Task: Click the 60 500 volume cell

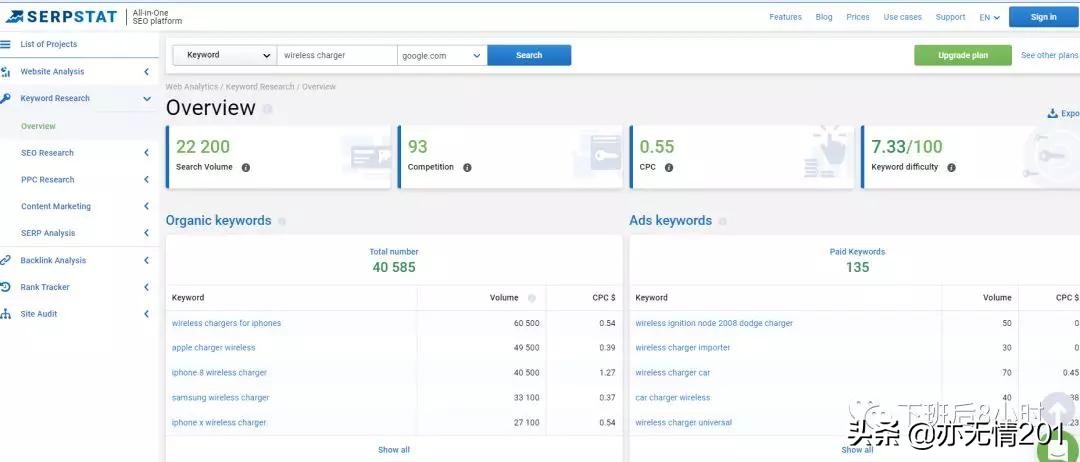Action: 527,323
